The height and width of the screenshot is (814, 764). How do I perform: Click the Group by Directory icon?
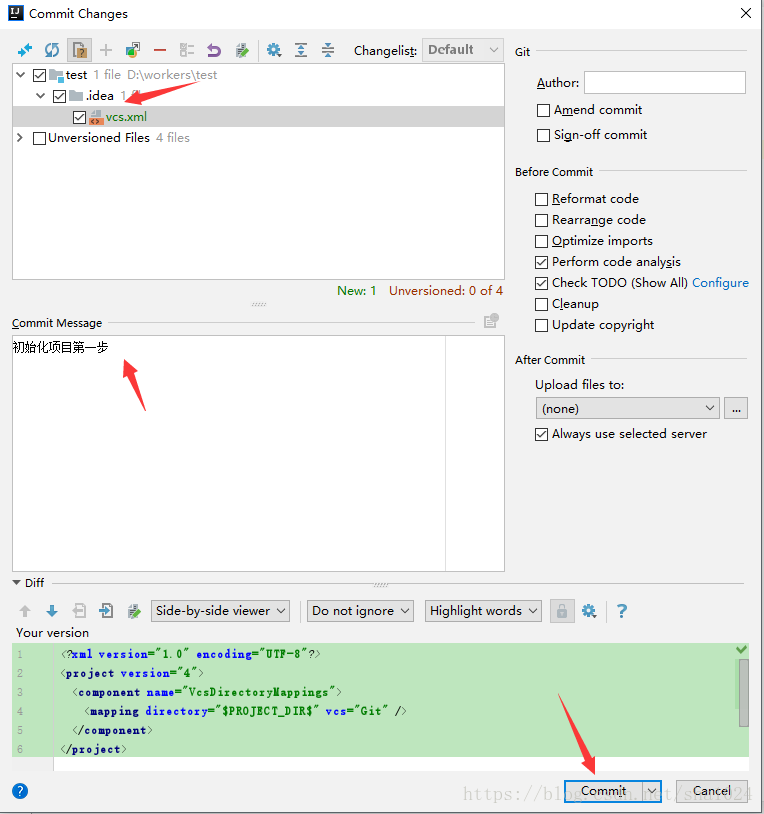click(x=187, y=50)
